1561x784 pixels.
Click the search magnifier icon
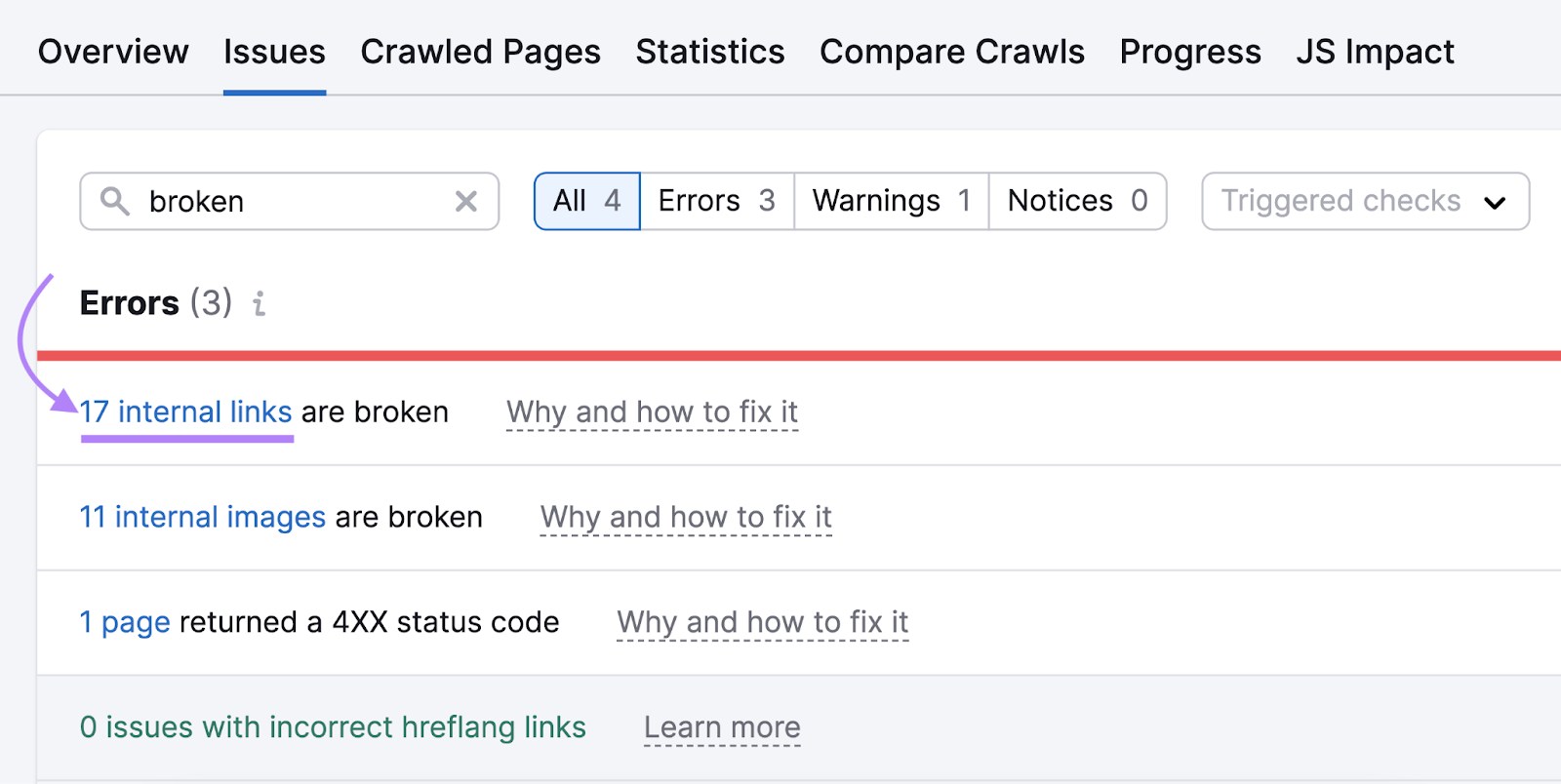click(115, 202)
